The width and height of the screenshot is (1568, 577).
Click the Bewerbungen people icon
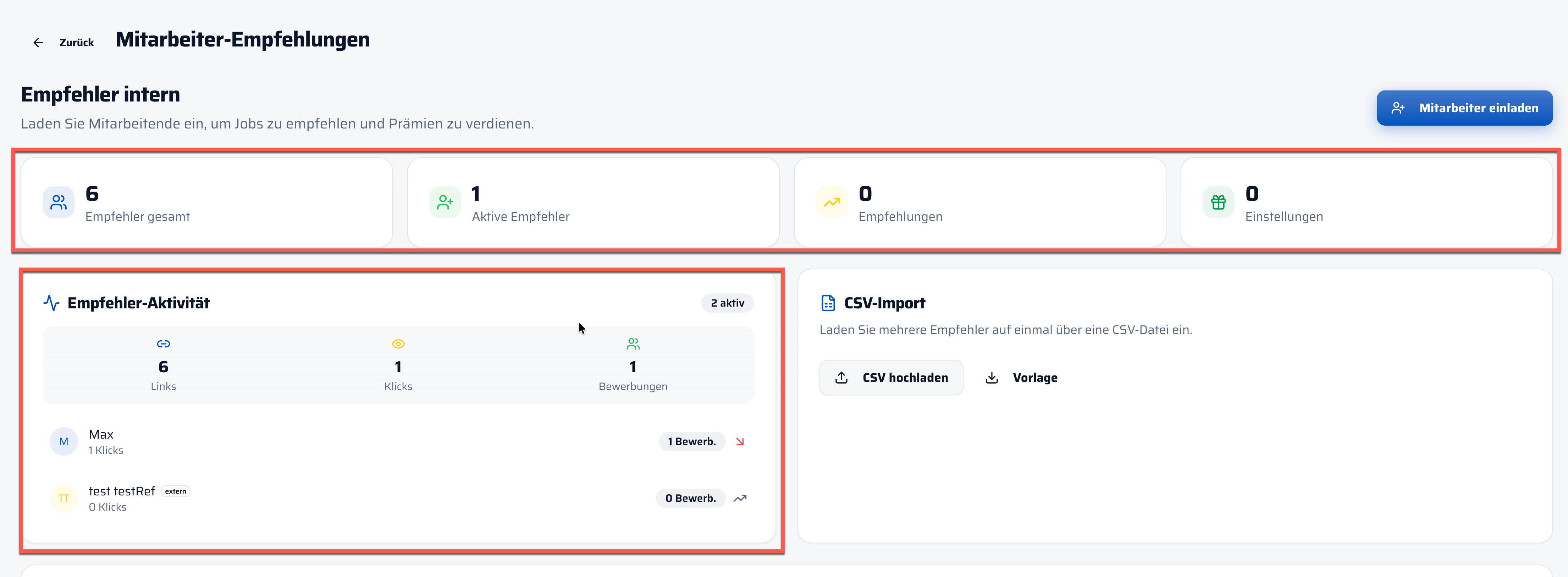point(633,344)
